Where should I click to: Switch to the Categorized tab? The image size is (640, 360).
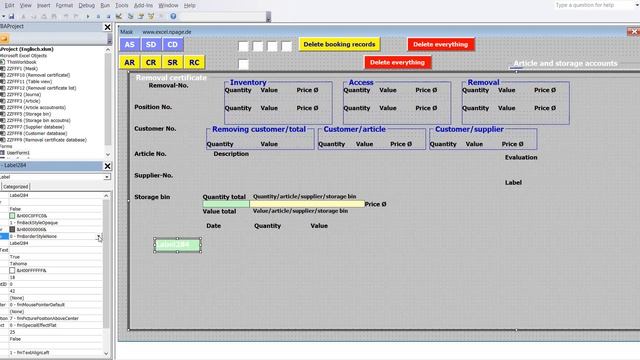click(16, 187)
